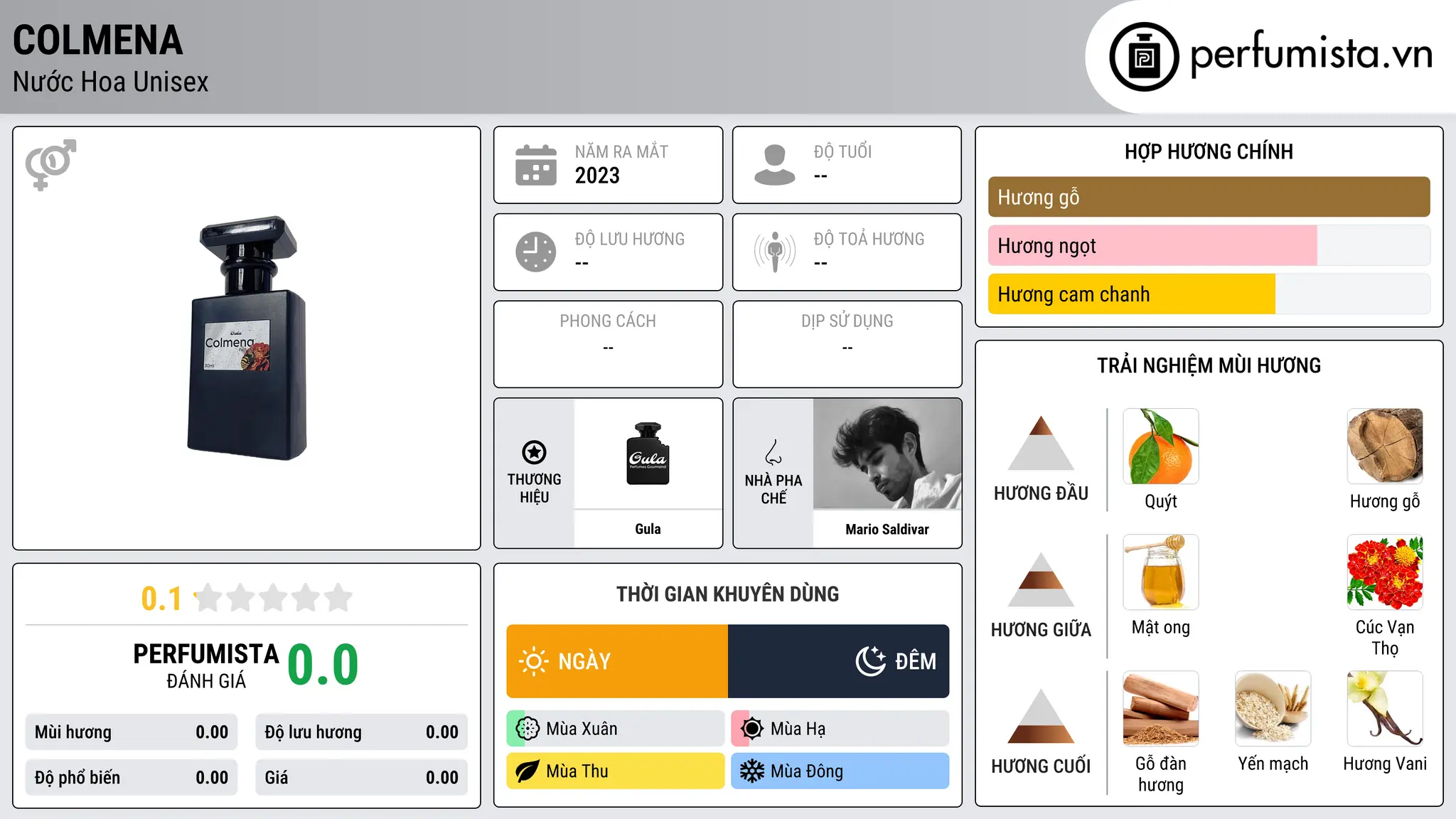
Task: Click the Phong cách card
Action: 609,344
